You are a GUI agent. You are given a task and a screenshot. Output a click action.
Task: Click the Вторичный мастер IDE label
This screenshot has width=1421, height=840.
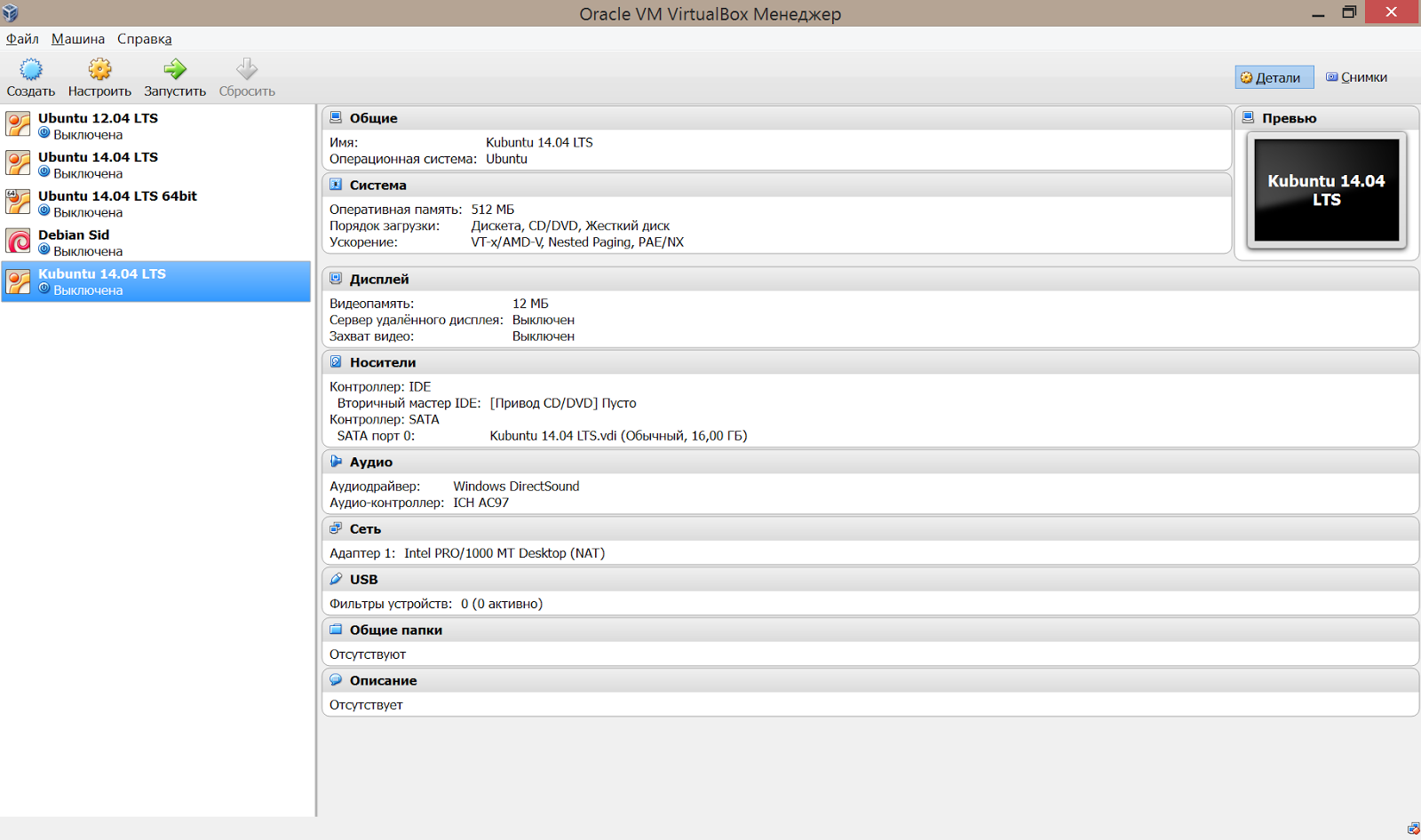pyautogui.click(x=409, y=403)
